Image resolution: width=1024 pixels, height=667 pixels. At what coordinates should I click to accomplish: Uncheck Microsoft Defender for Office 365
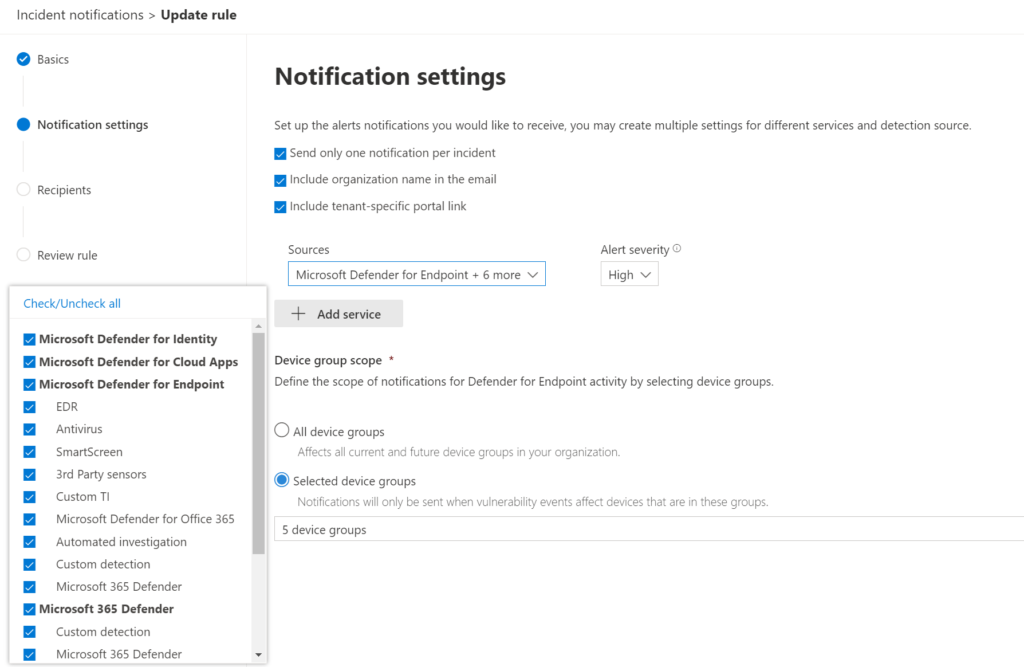click(29, 519)
